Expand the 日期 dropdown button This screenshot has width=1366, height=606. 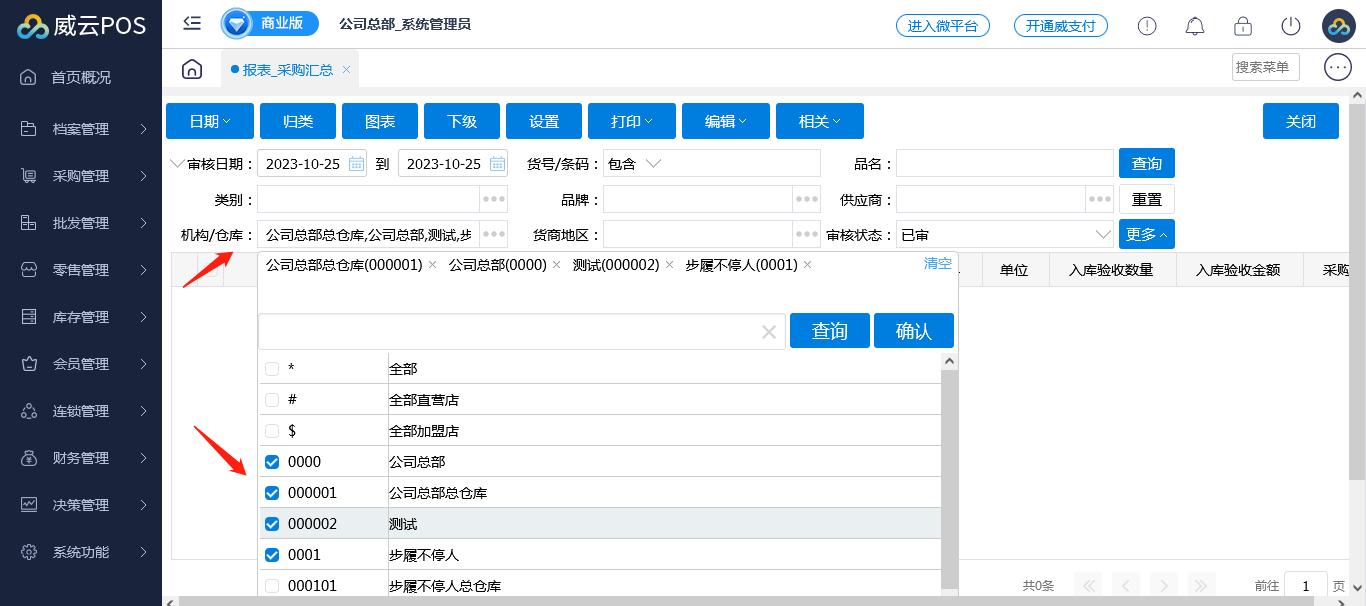210,121
